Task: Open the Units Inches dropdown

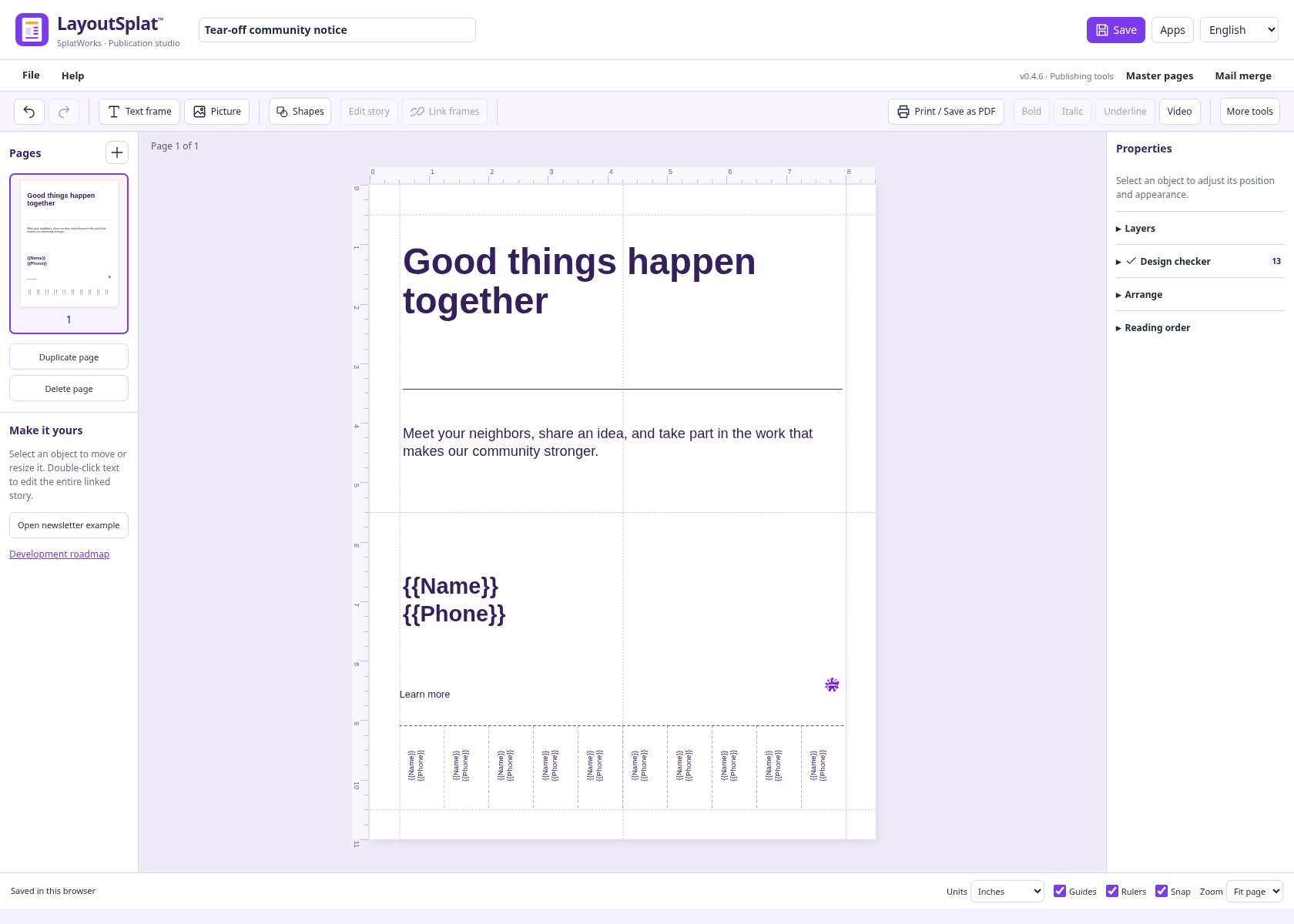Action: coord(1007,892)
